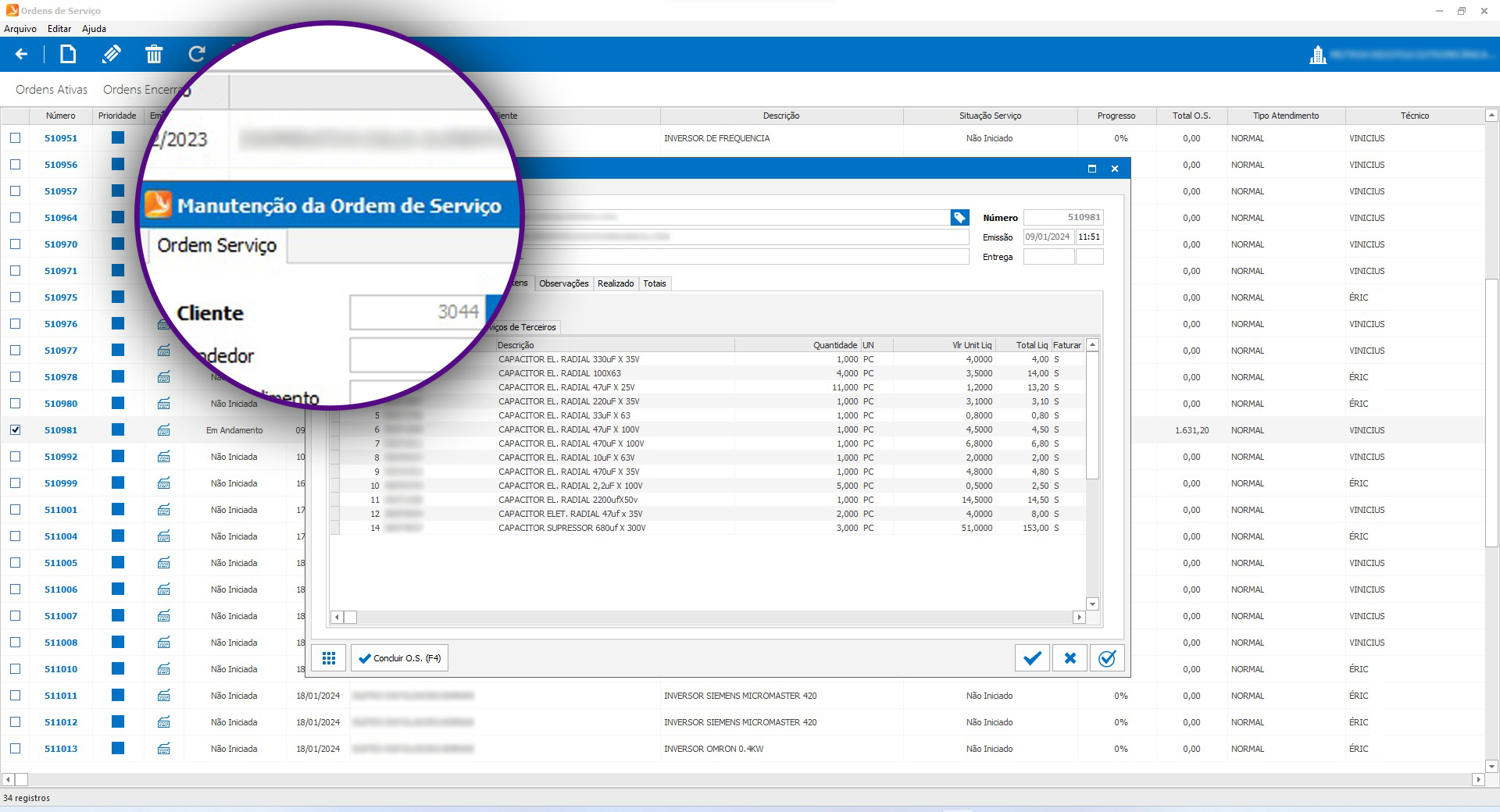The height and width of the screenshot is (812, 1500).
Task: Click the items grid horizontal scroll right arrow
Action: click(x=1080, y=617)
